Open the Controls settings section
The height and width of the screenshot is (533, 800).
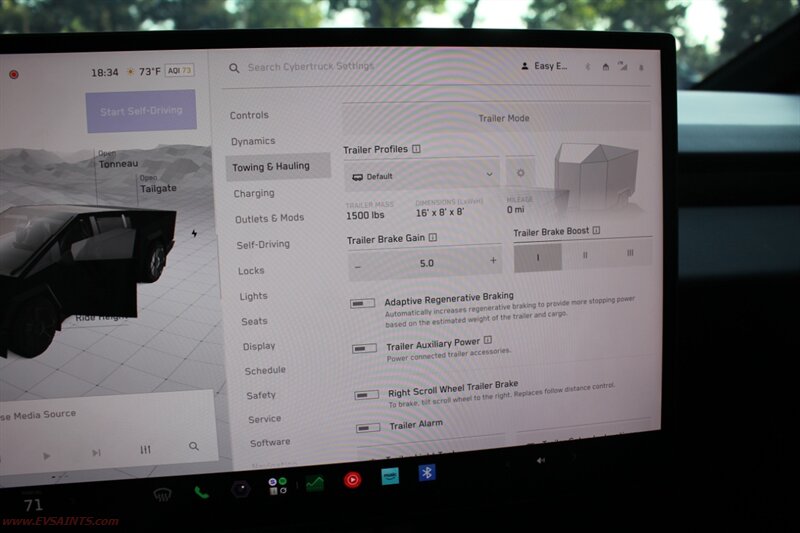(x=249, y=115)
